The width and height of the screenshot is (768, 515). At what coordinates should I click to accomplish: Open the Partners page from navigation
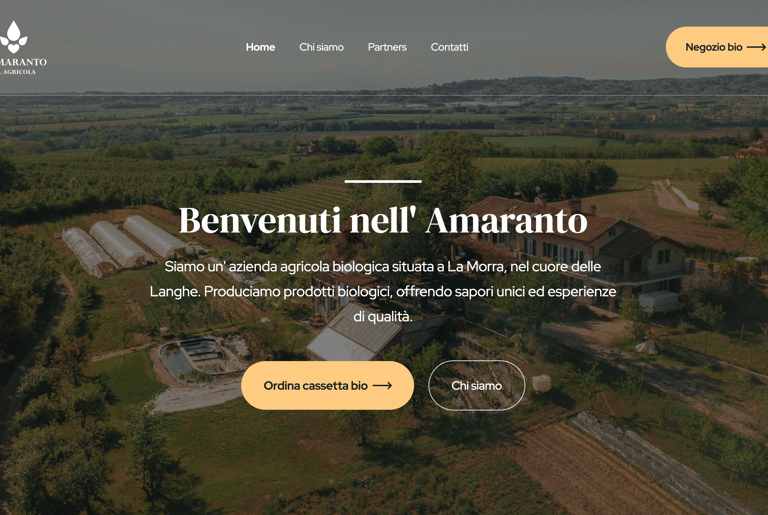(387, 47)
